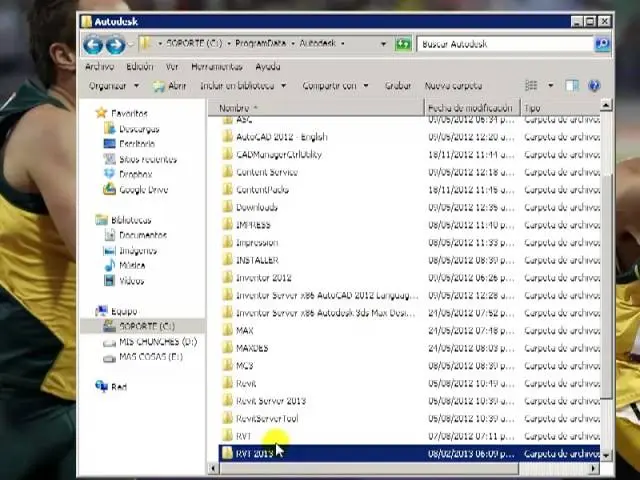Select the Música library
This screenshot has width=640, height=480.
click(x=132, y=266)
